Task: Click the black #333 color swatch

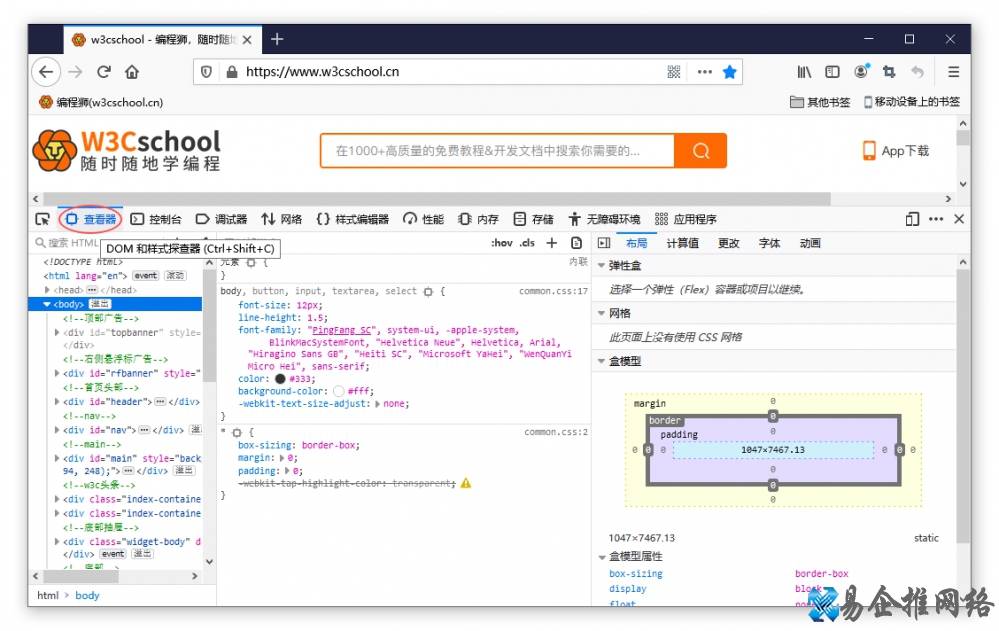Action: click(280, 379)
